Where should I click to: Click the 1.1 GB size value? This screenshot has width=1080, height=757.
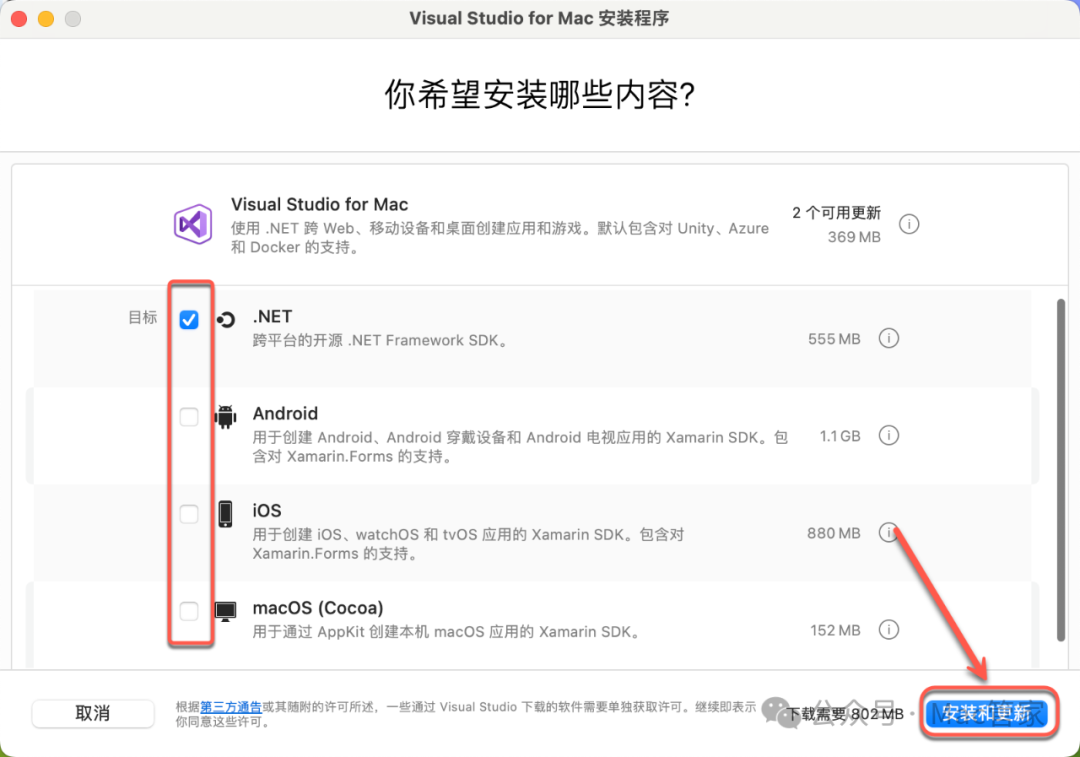coord(840,436)
